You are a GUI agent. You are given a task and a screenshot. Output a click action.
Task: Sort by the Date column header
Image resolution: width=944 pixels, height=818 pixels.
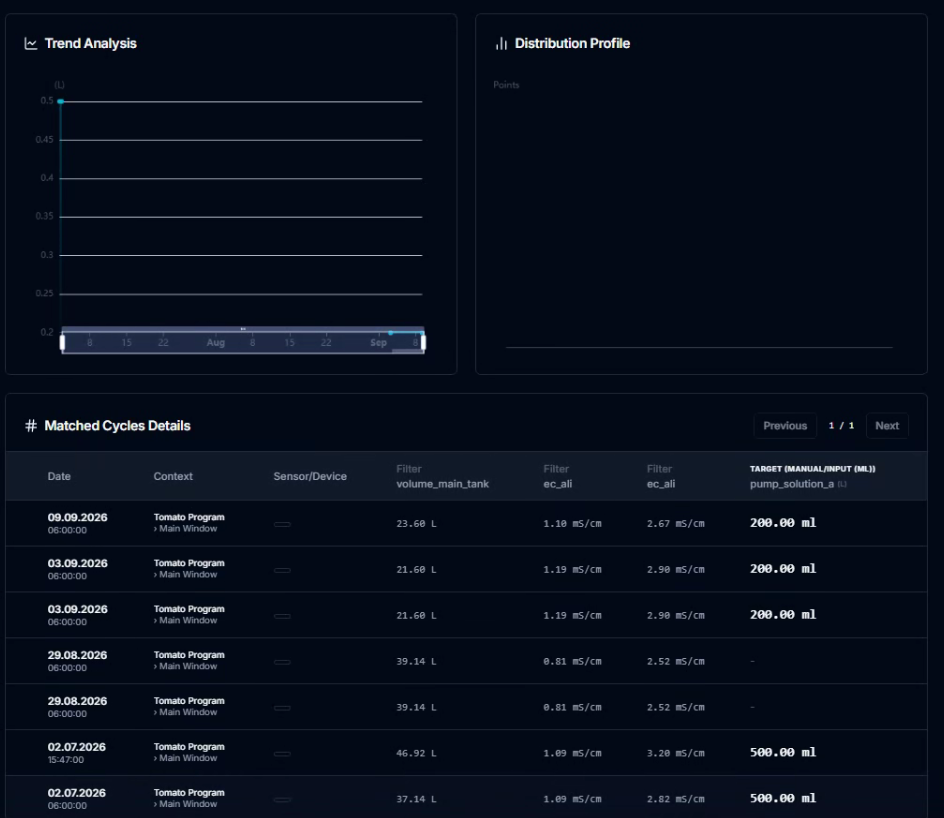click(59, 476)
